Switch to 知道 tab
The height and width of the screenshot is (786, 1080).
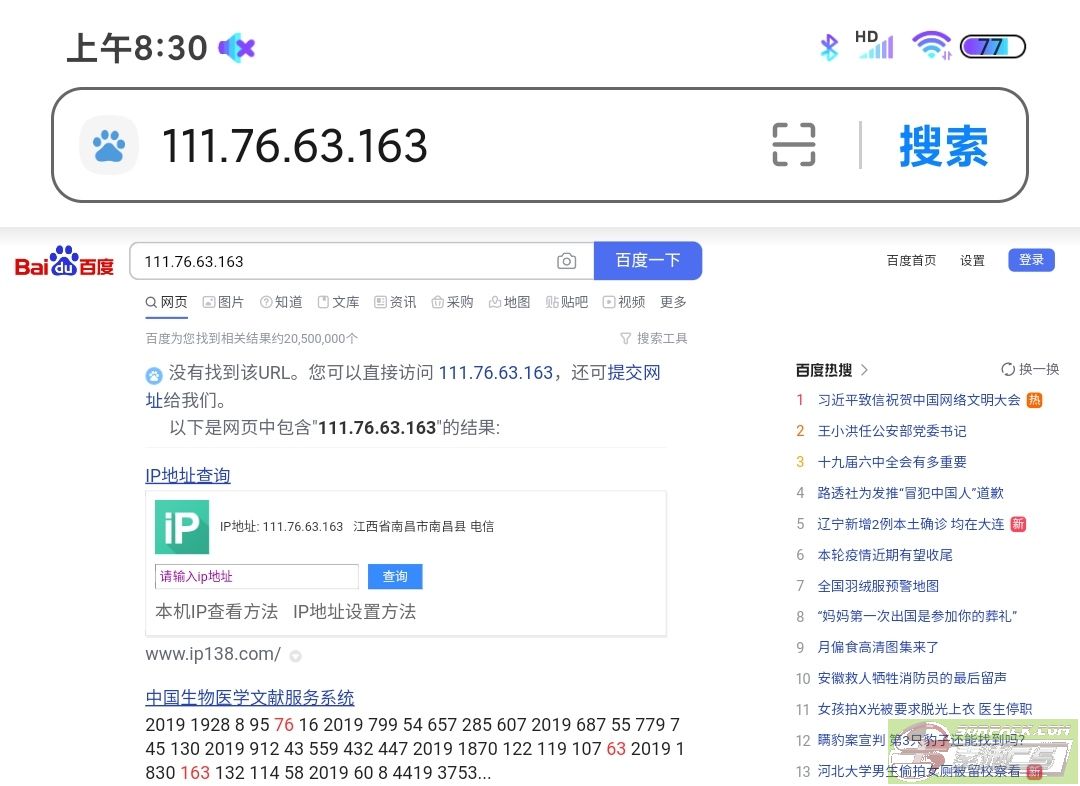(281, 302)
